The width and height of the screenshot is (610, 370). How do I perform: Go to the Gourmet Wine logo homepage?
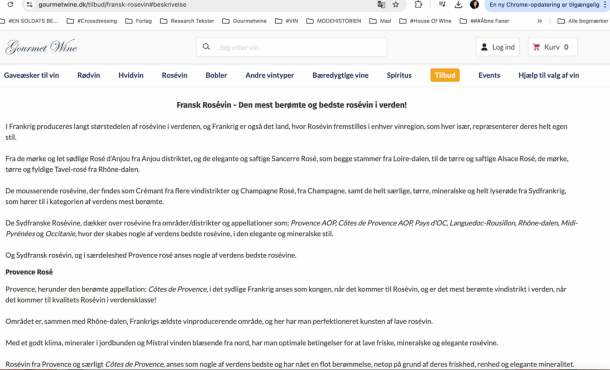[41, 47]
